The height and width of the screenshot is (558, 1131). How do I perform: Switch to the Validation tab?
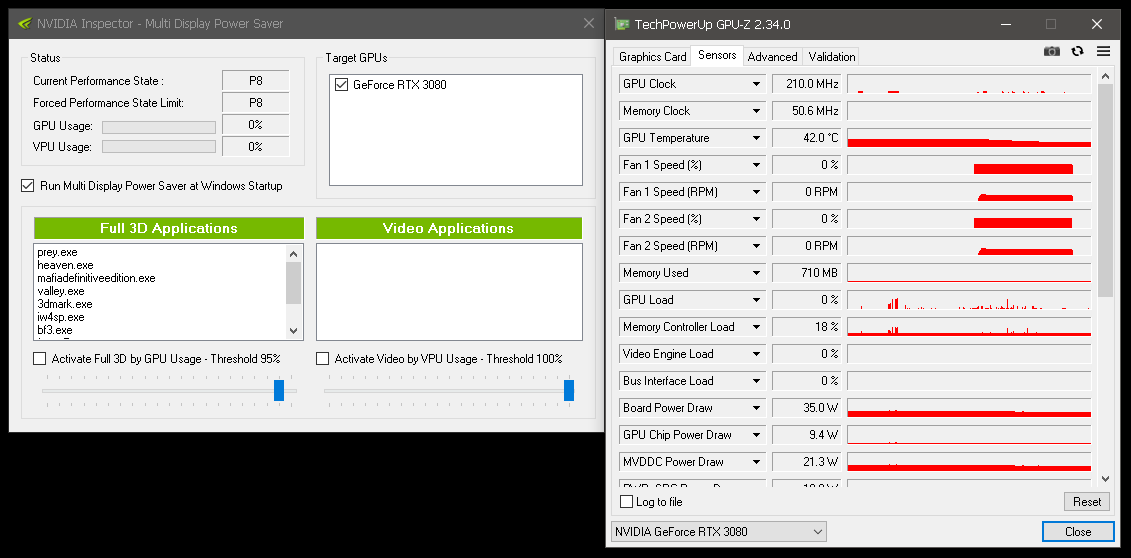coord(832,57)
